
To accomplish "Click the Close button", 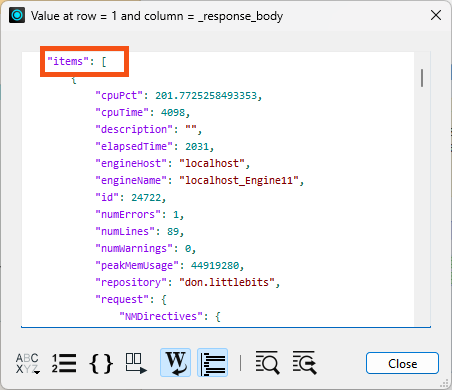I will [402, 363].
